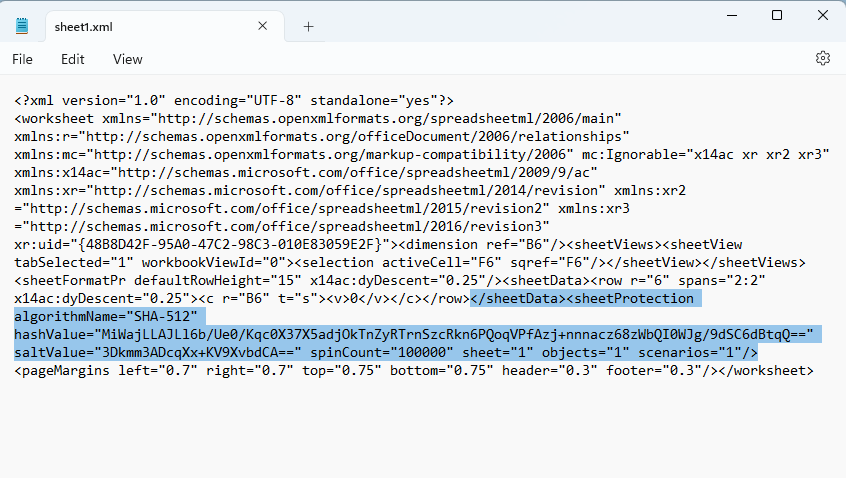Click the Notepad app icon
Viewport: 846px width, 478px height.
click(x=22, y=26)
